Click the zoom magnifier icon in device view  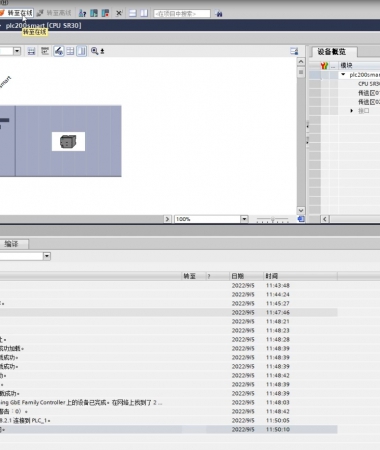[95, 51]
